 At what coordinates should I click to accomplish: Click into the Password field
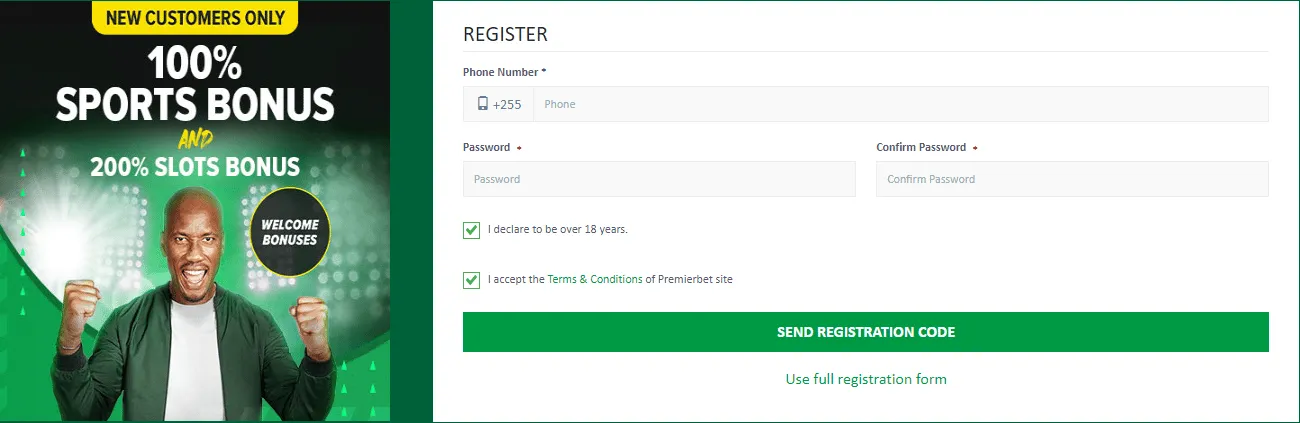(659, 179)
